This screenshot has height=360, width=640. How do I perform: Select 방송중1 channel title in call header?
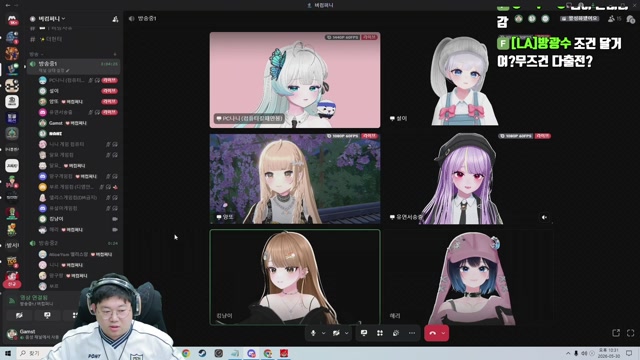147,18
